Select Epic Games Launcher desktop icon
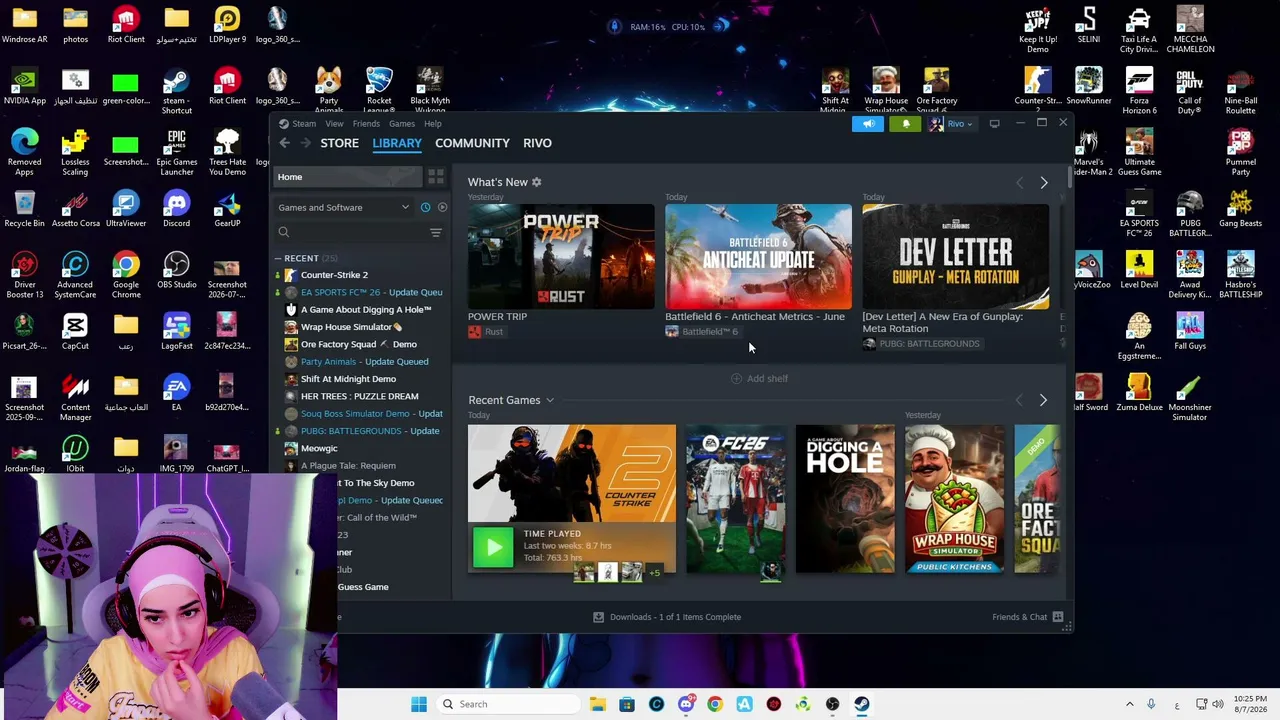The width and height of the screenshot is (1280, 720). 176,153
